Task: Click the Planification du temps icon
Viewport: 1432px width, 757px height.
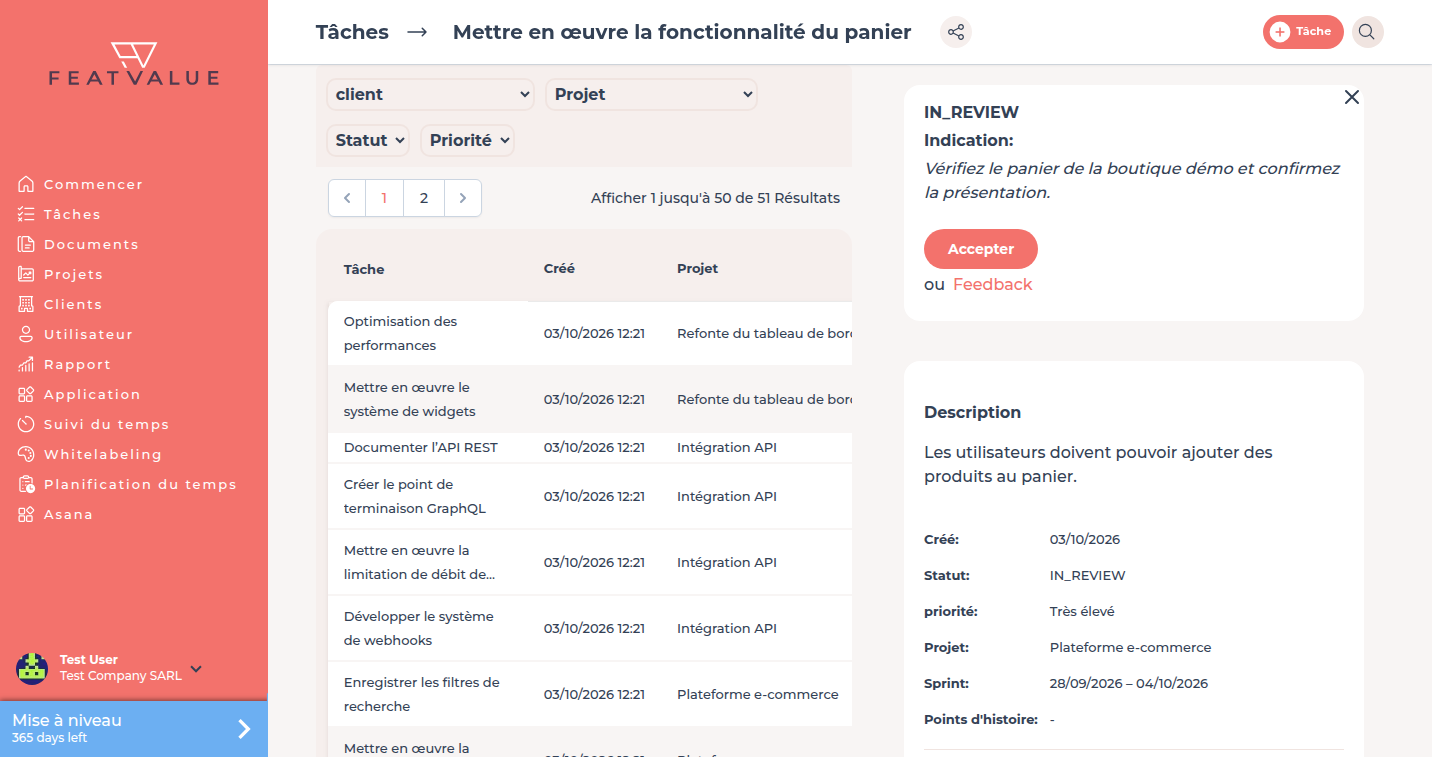Action: coord(26,484)
